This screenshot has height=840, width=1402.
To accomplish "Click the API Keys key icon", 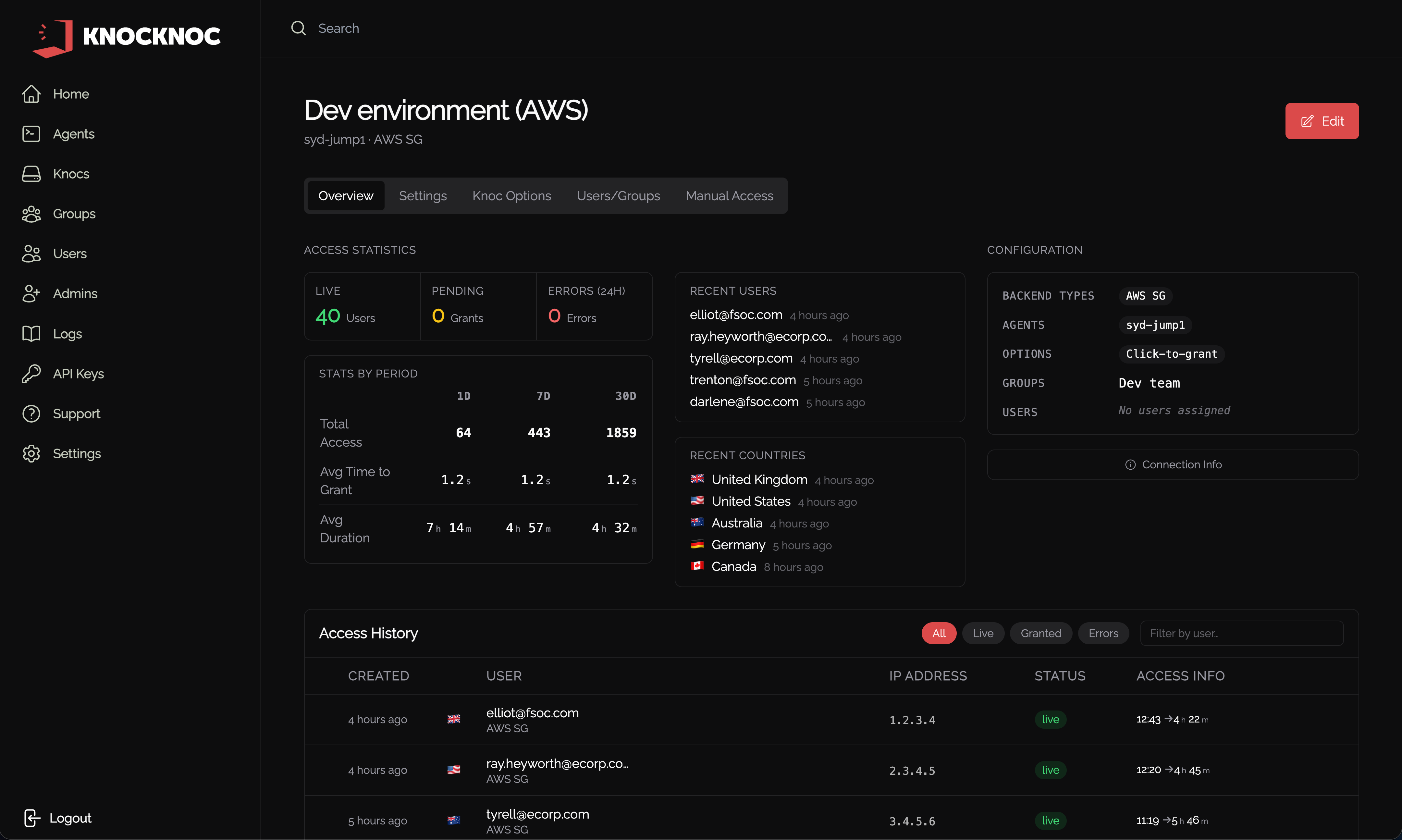I will pyautogui.click(x=31, y=374).
